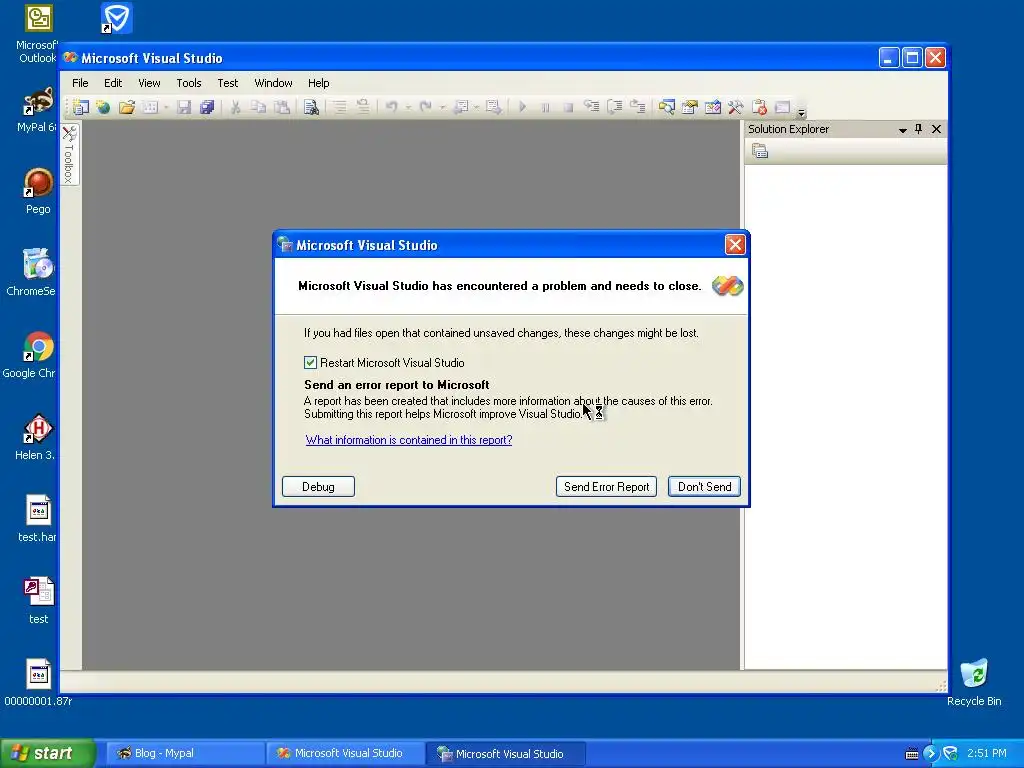Click the Start Debugging play icon
Image resolution: width=1024 pixels, height=768 pixels.
522,107
